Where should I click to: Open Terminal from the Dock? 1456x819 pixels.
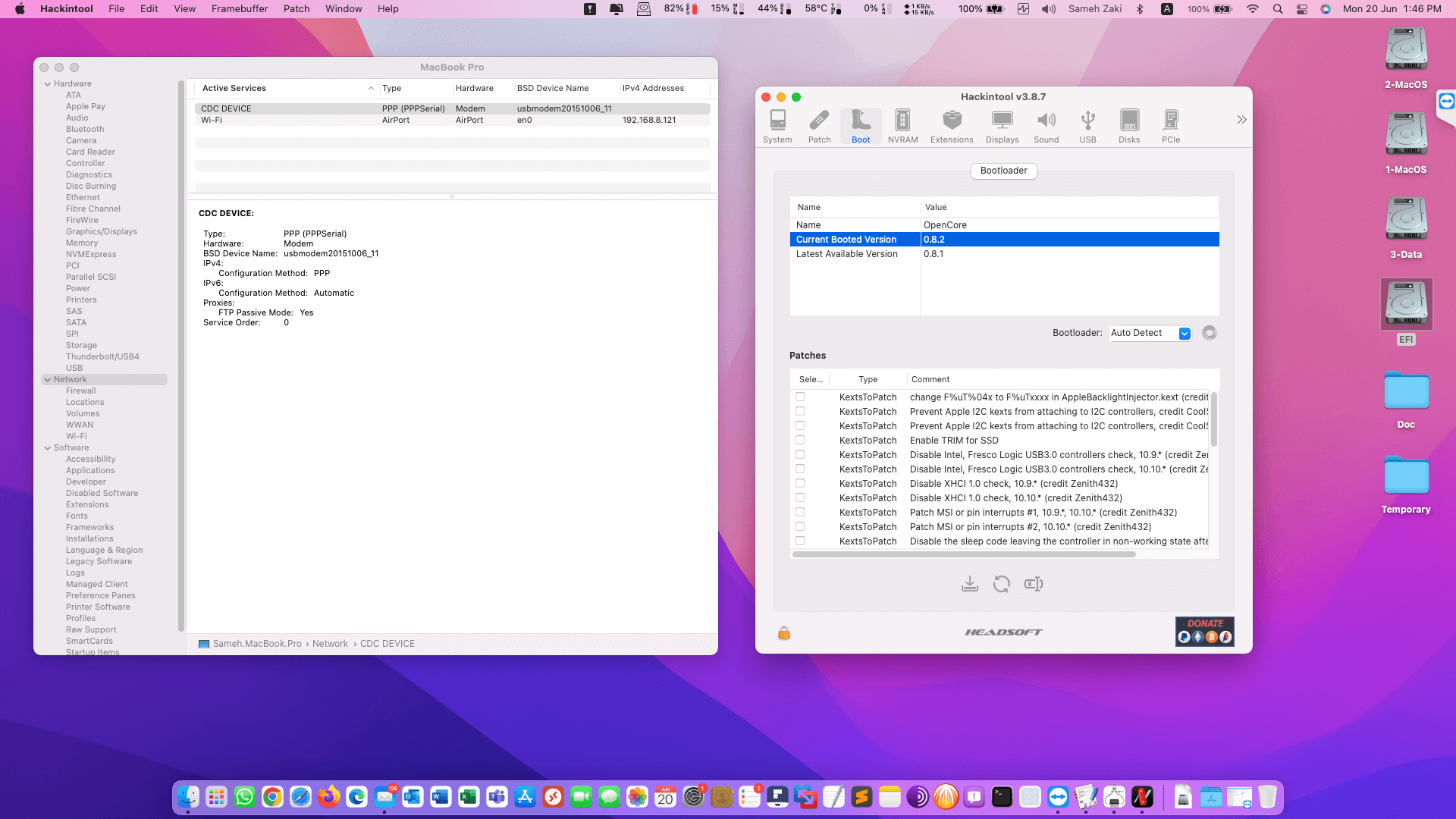[x=1003, y=797]
